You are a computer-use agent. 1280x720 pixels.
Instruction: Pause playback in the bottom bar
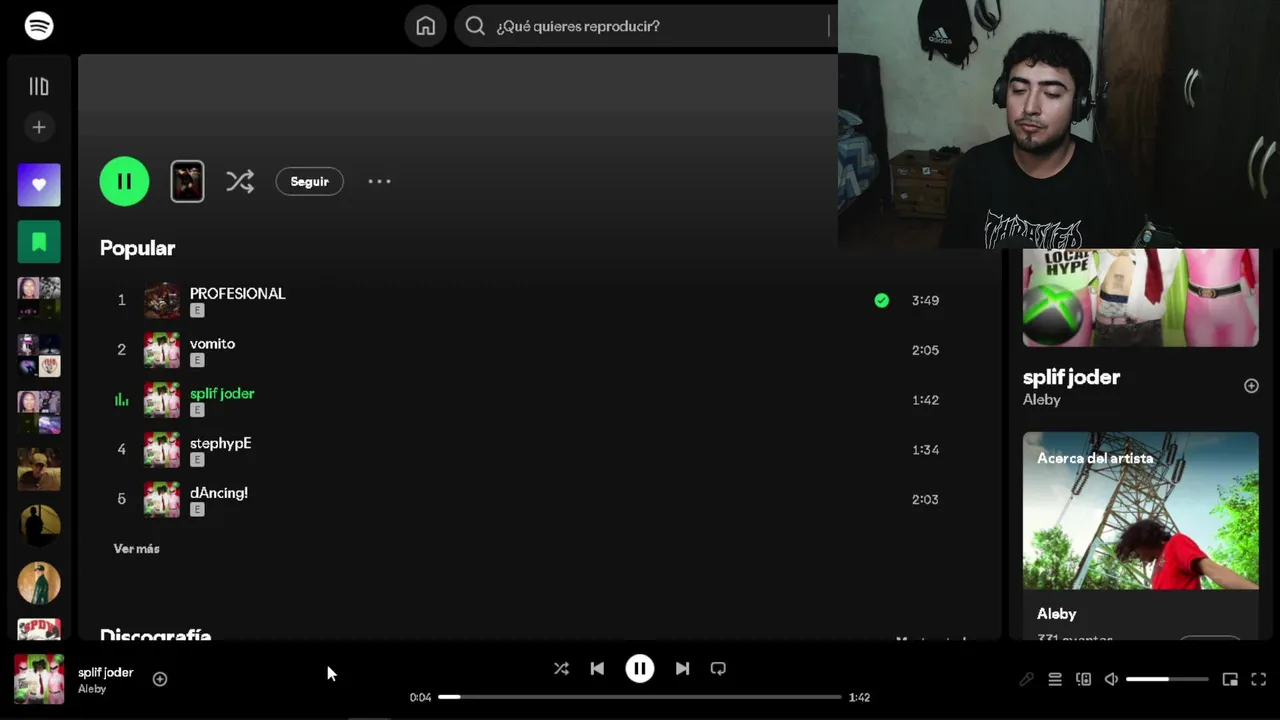coord(640,668)
